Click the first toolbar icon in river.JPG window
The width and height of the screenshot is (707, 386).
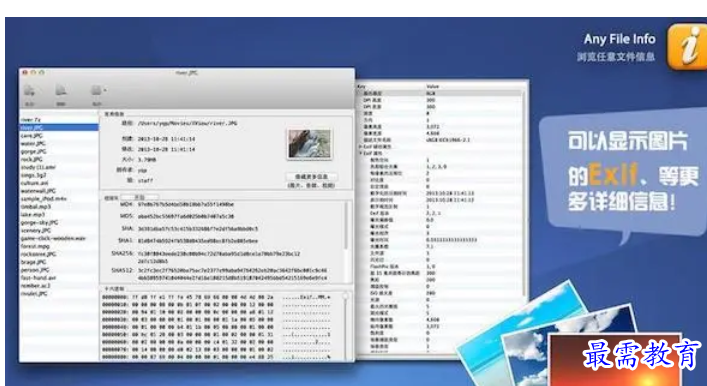29,92
